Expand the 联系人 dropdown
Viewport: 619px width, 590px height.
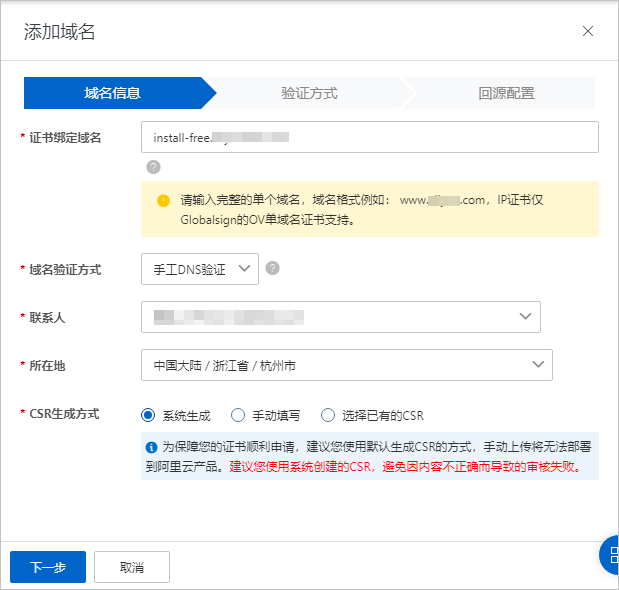[x=341, y=317]
